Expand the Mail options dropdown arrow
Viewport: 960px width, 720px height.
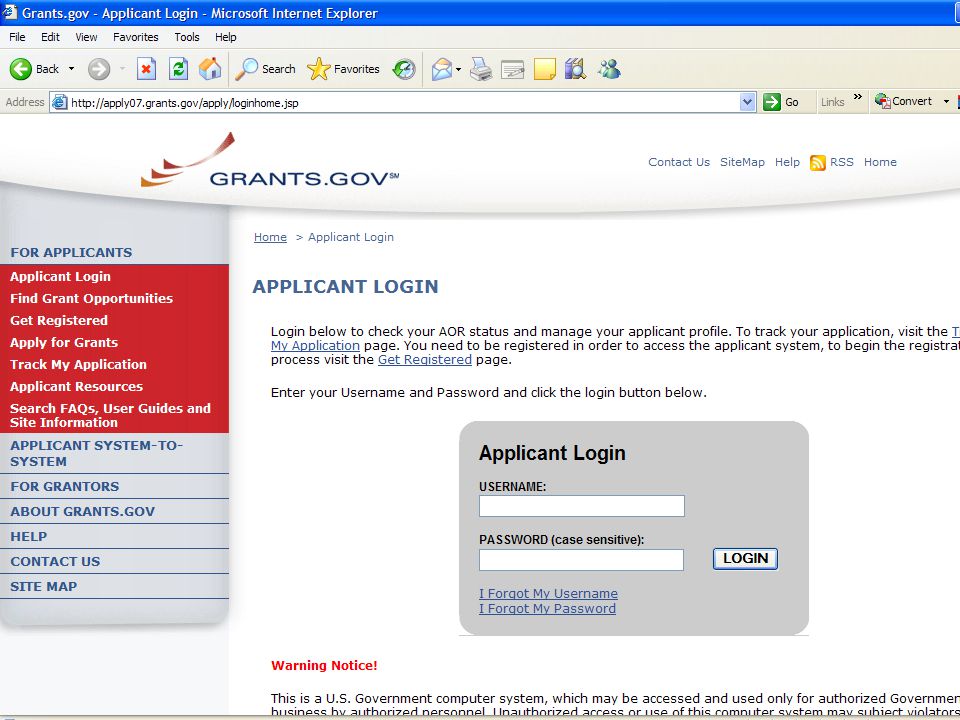[x=459, y=69]
